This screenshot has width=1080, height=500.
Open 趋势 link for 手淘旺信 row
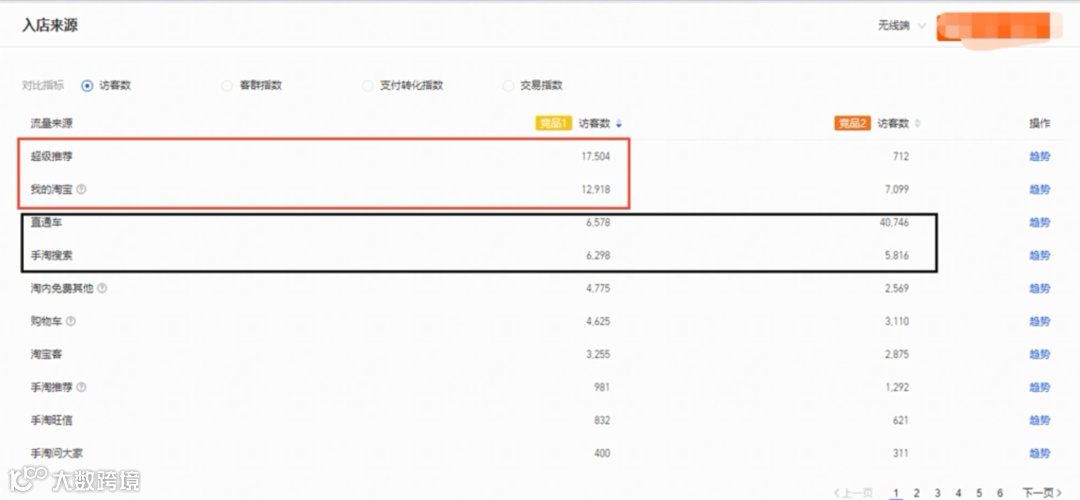click(1039, 420)
